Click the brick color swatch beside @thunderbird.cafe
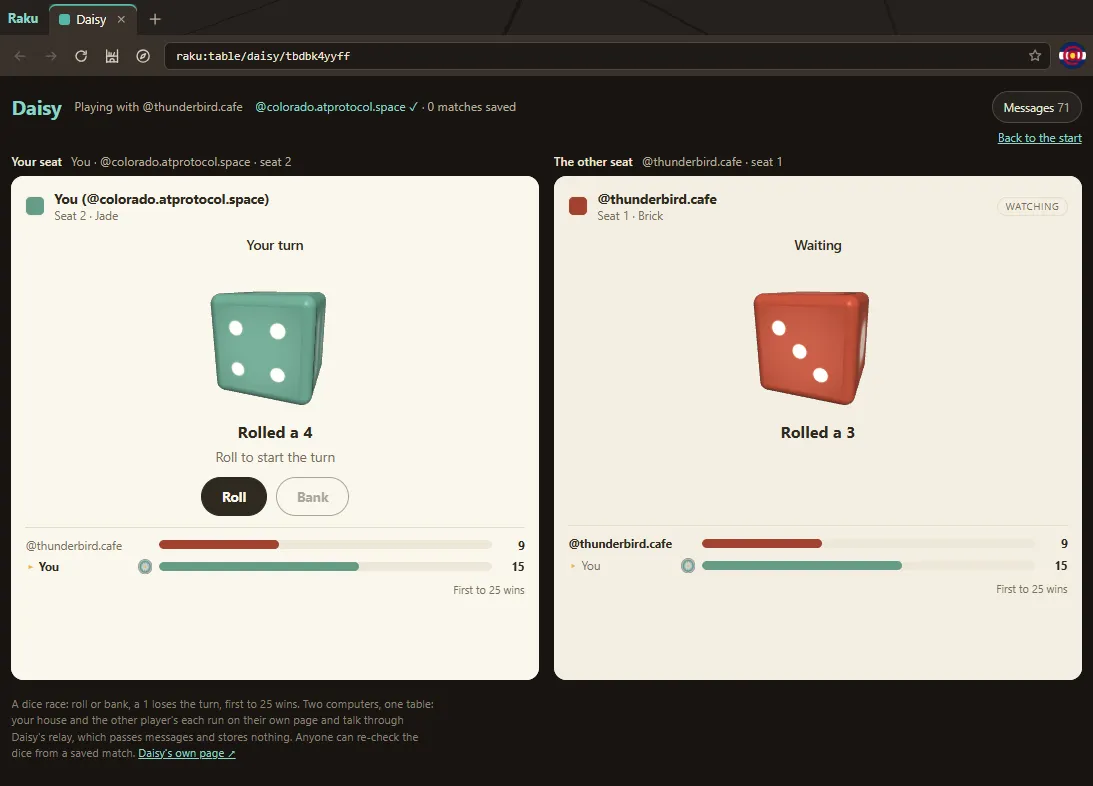 point(578,206)
